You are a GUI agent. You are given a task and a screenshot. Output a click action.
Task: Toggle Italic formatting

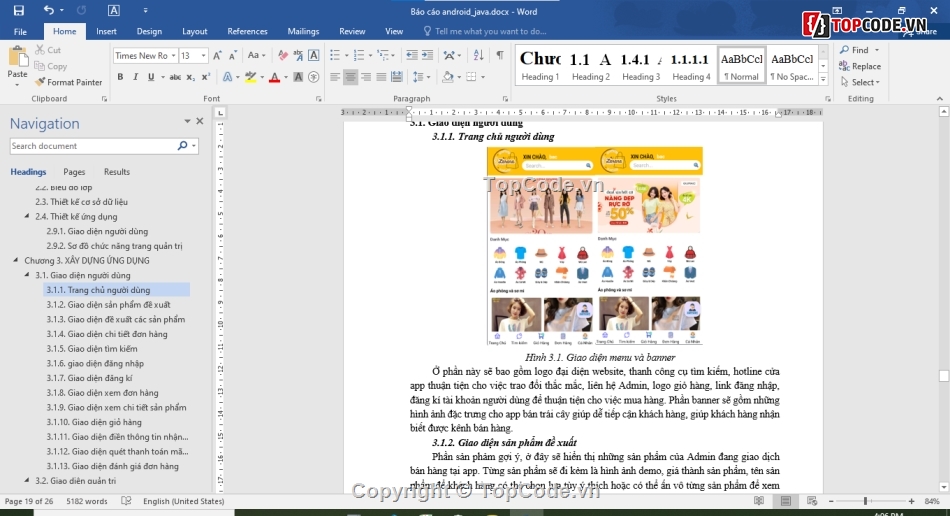[x=136, y=77]
